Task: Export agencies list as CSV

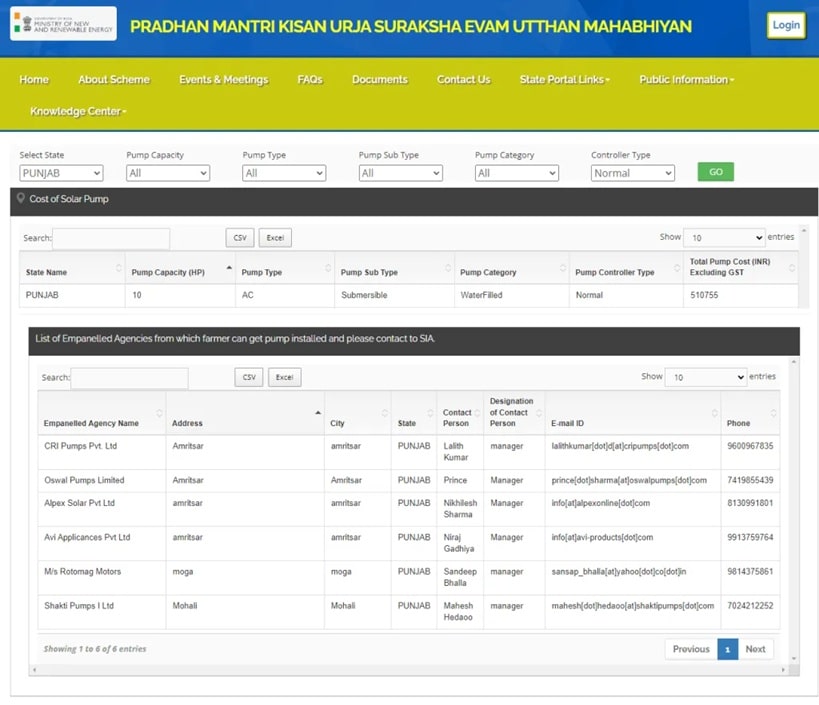Action: (249, 377)
